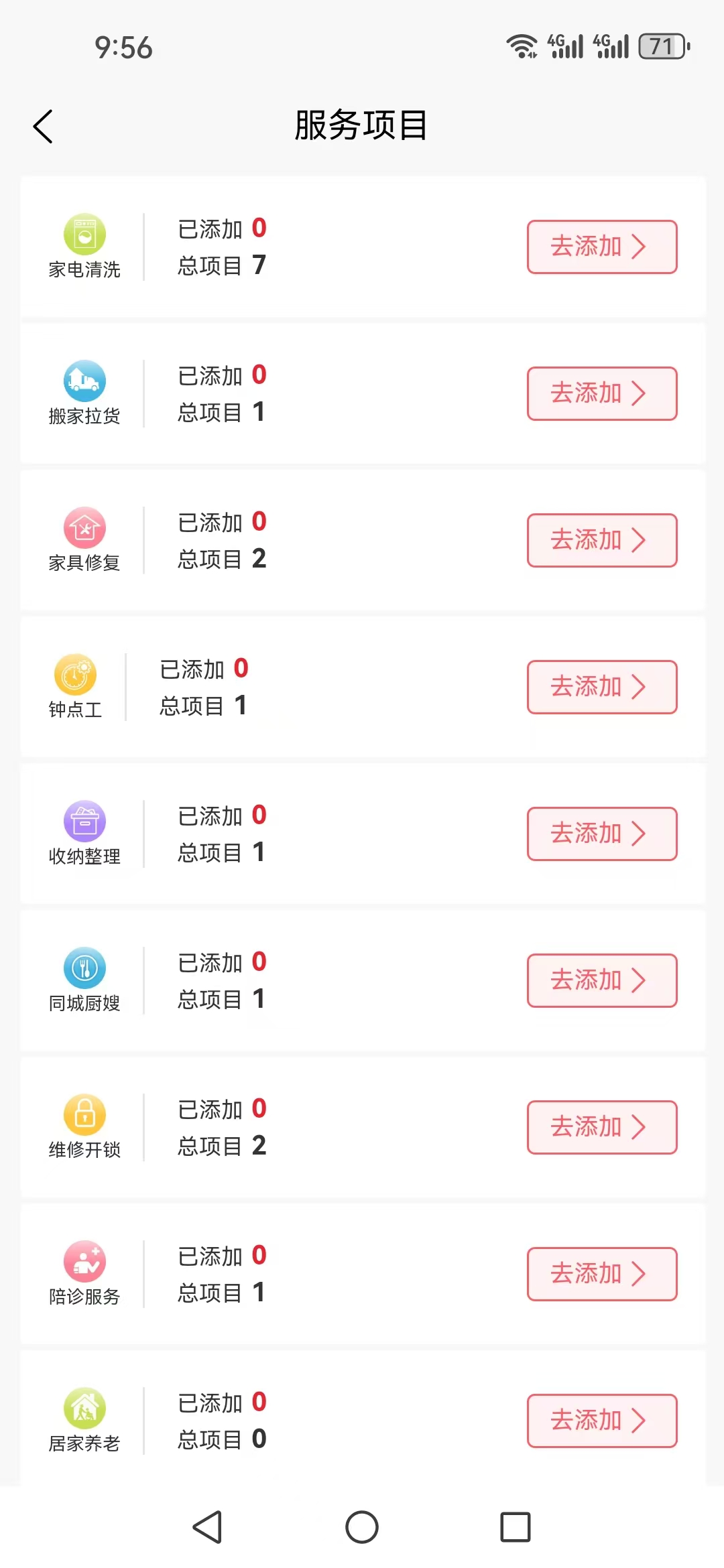724x1568 pixels.
Task: Go back using the top-left arrow
Action: tap(44, 127)
